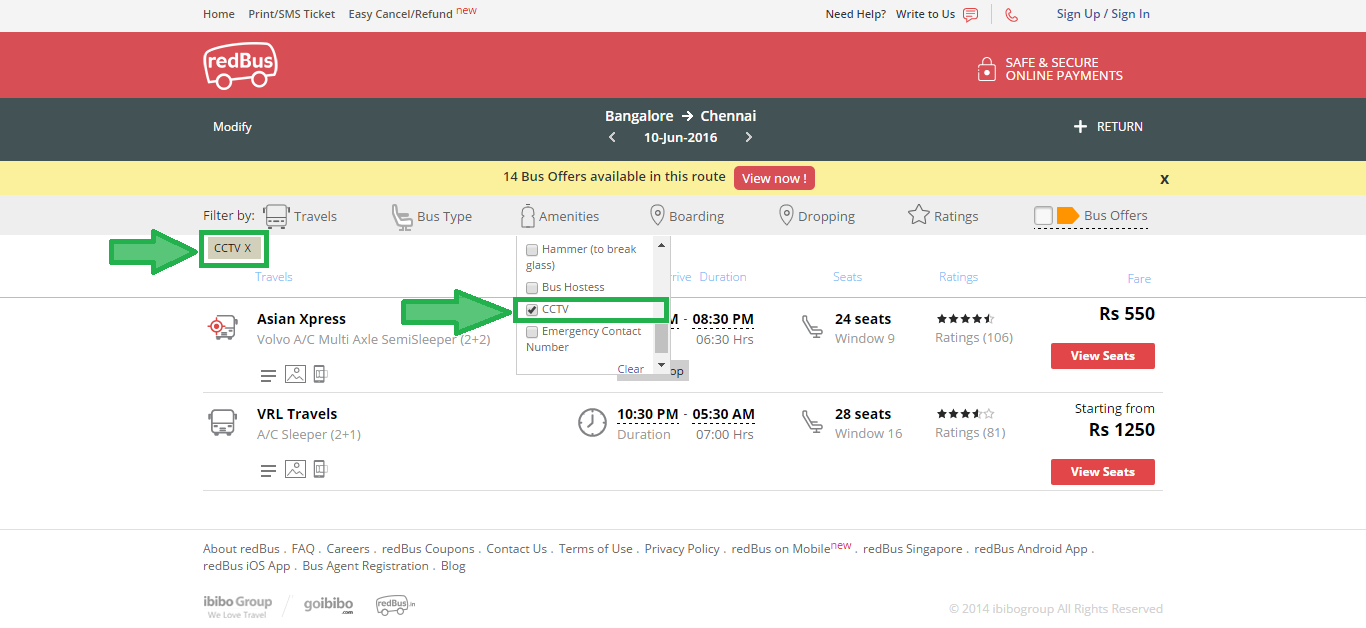Check Emergency Contact Number amenity
This screenshot has height=628, width=1366.
(532, 332)
